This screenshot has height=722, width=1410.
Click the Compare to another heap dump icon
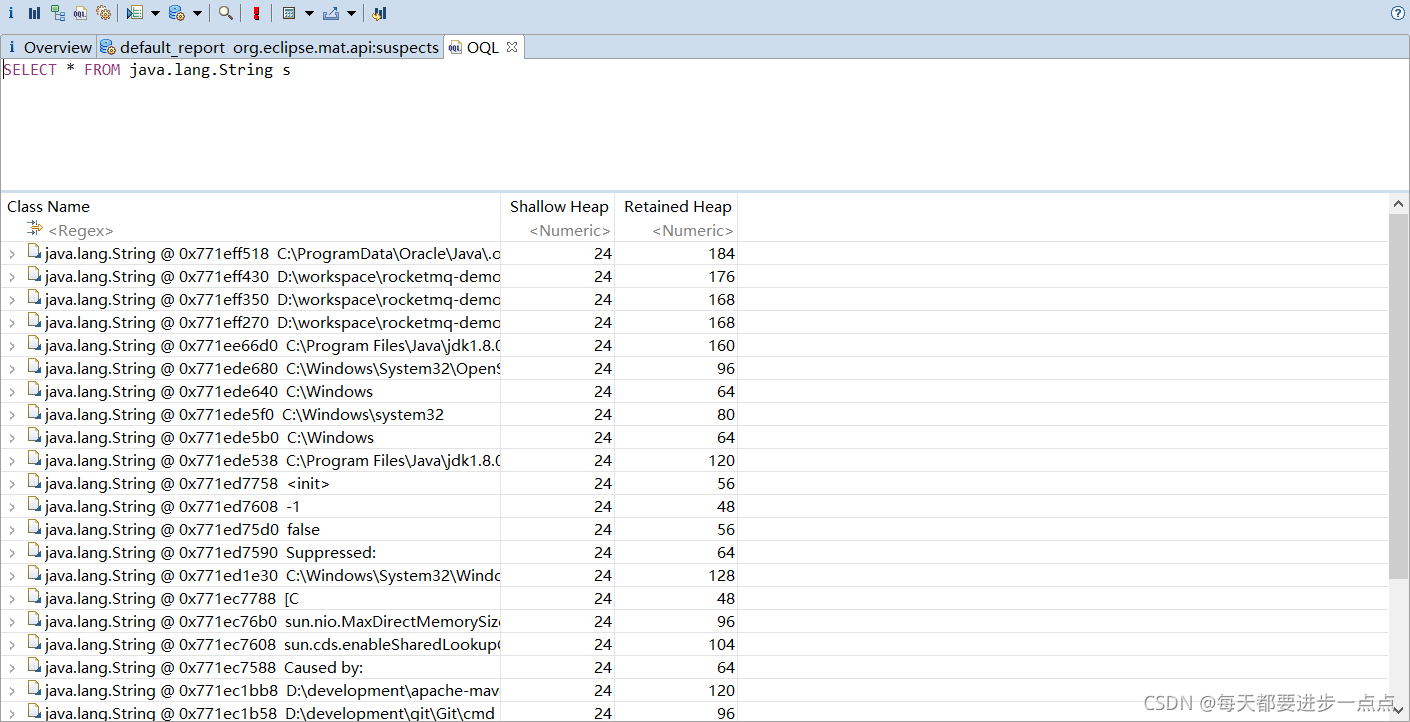pos(379,13)
